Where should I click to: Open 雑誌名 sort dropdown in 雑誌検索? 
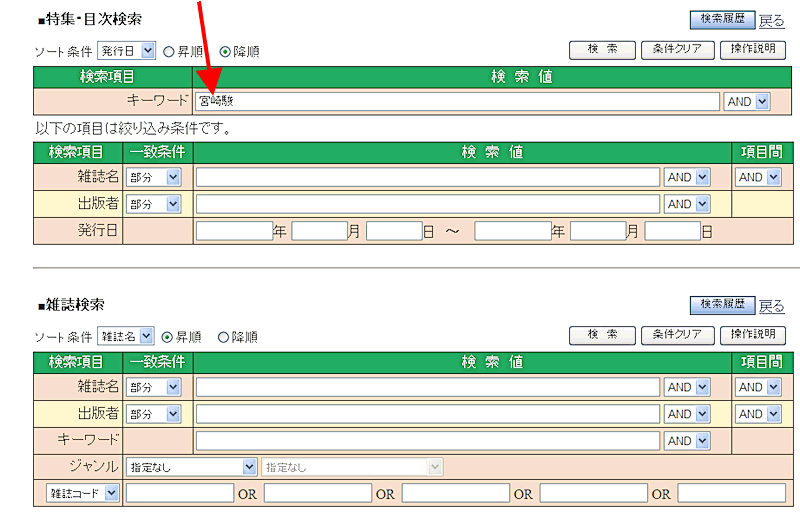coord(126,336)
